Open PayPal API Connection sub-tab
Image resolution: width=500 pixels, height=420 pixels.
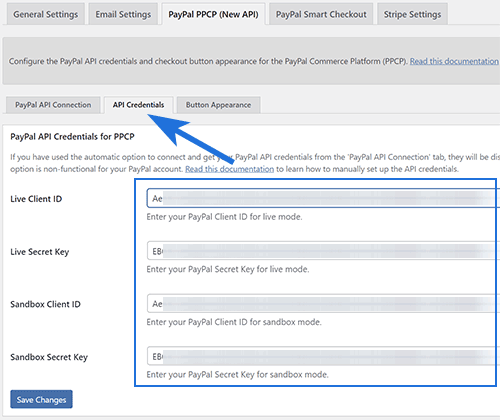click(x=53, y=105)
